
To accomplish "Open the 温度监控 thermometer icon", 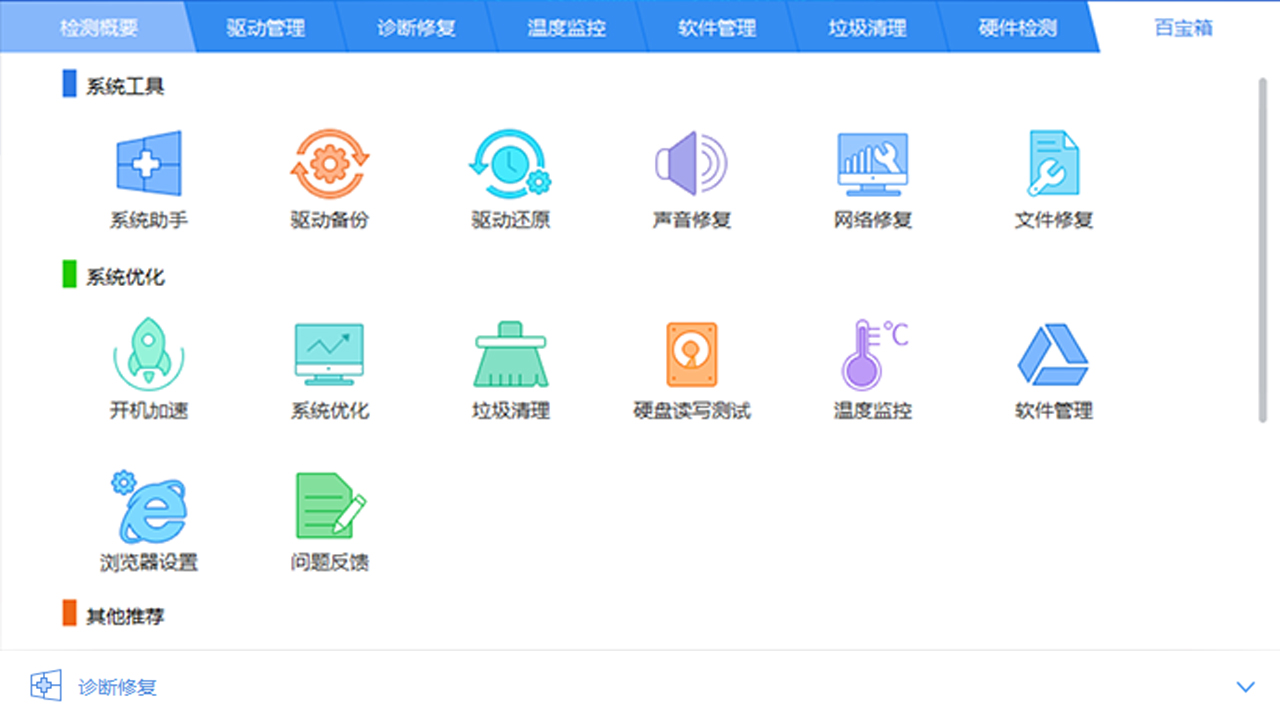I will [x=872, y=354].
